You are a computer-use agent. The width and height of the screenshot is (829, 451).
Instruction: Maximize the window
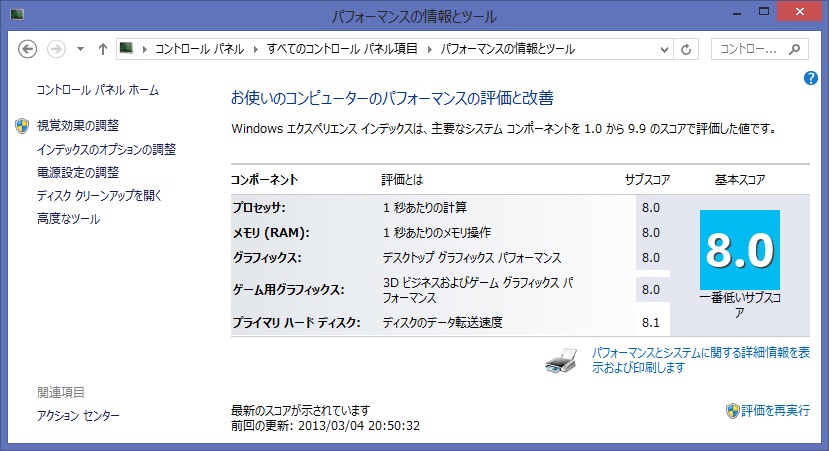(764, 12)
